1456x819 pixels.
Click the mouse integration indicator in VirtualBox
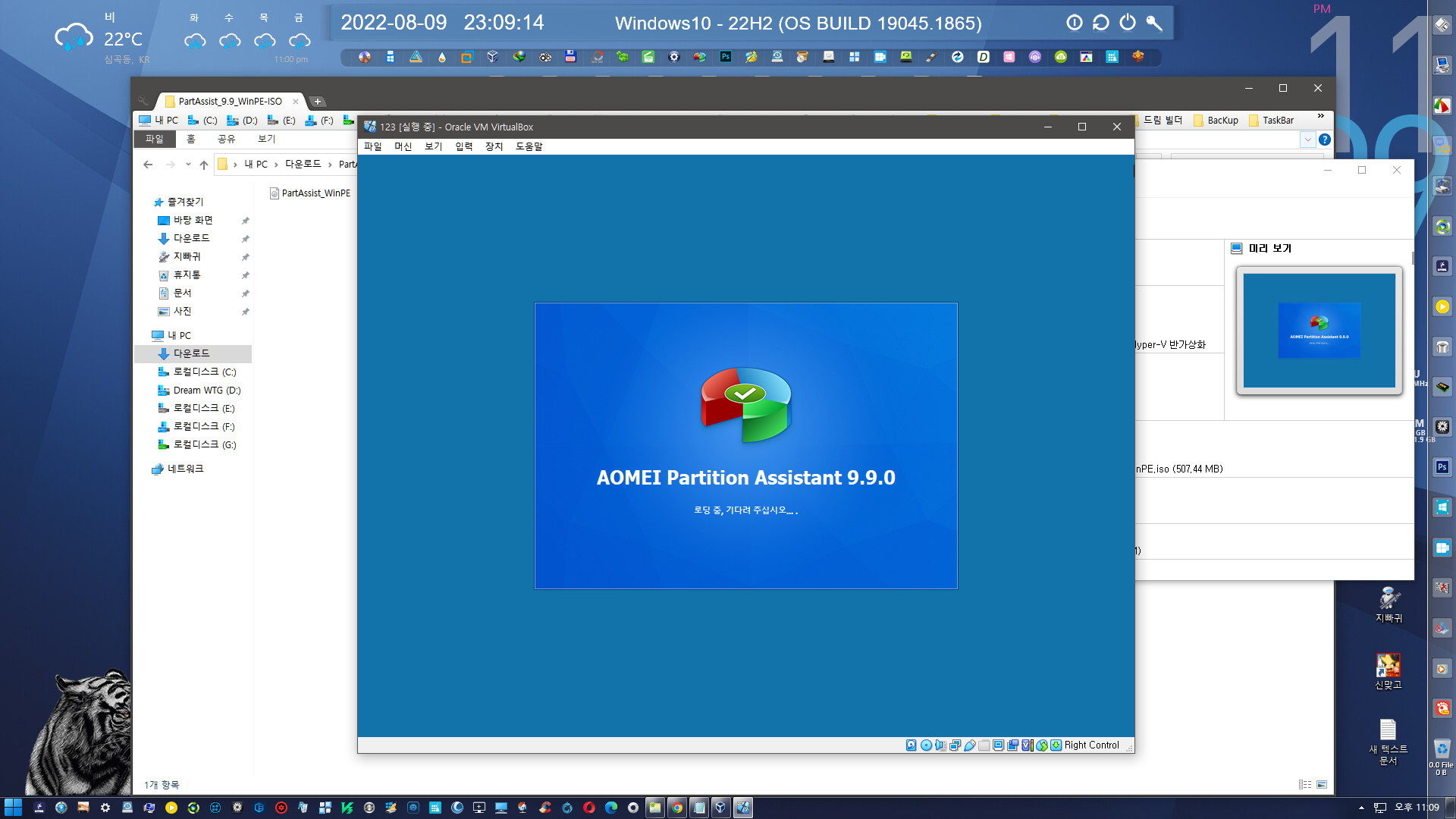[x=1042, y=745]
